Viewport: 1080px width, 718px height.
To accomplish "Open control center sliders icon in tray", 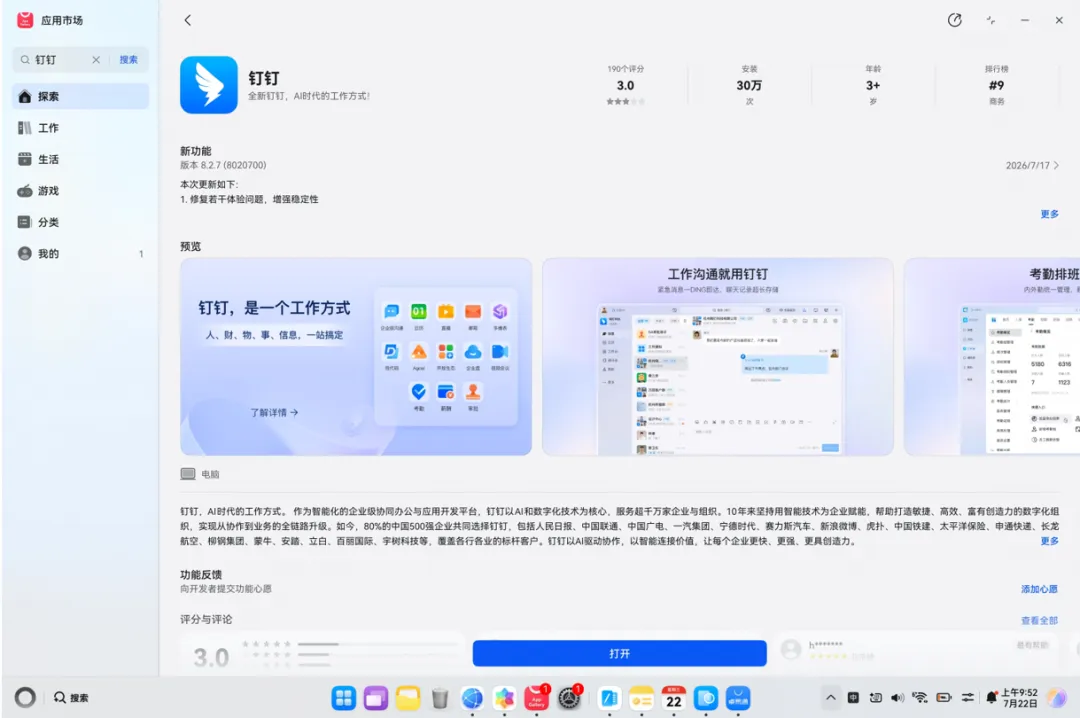I will coord(968,698).
